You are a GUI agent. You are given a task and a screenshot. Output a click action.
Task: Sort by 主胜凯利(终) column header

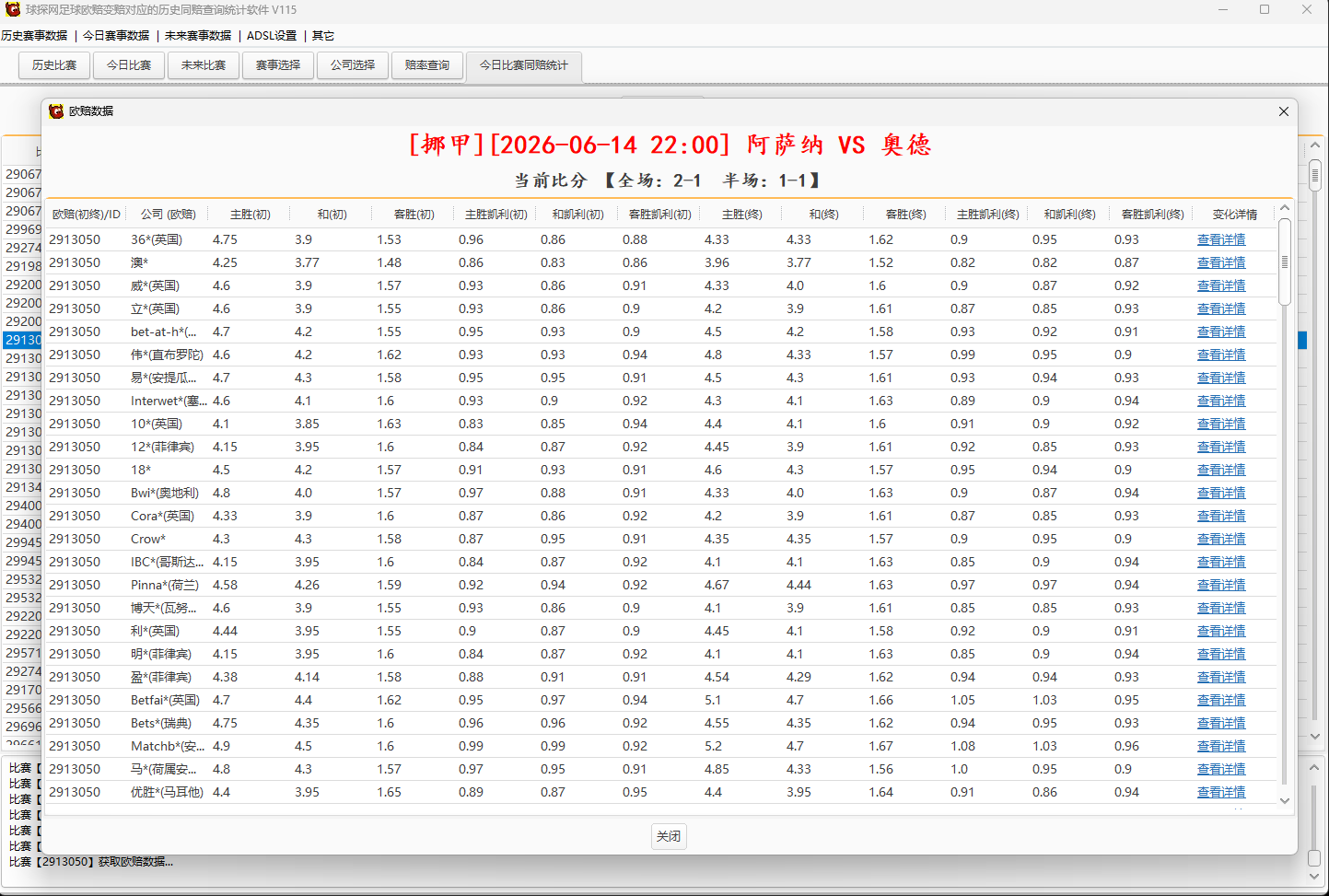tap(987, 214)
